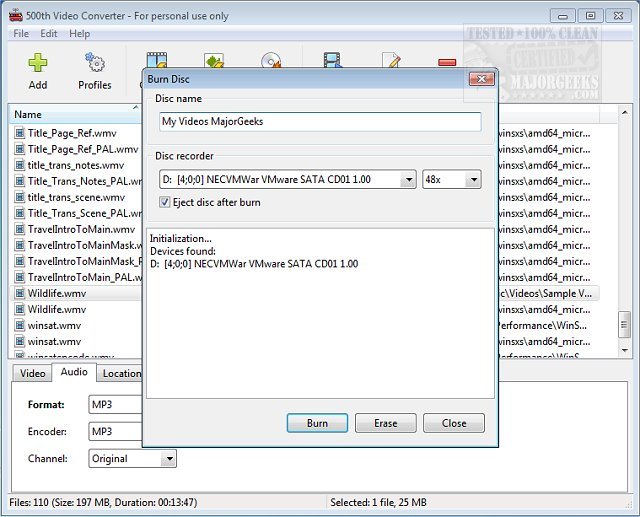Click the Format MP3 combo box
640x517 pixels.
[x=116, y=404]
